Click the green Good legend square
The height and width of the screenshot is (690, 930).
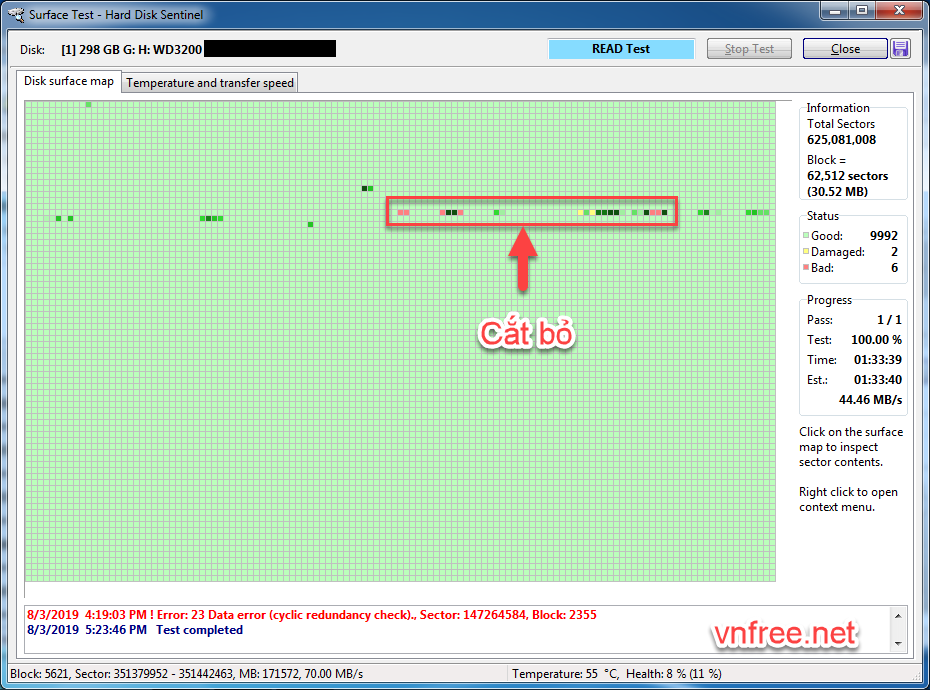coord(806,236)
